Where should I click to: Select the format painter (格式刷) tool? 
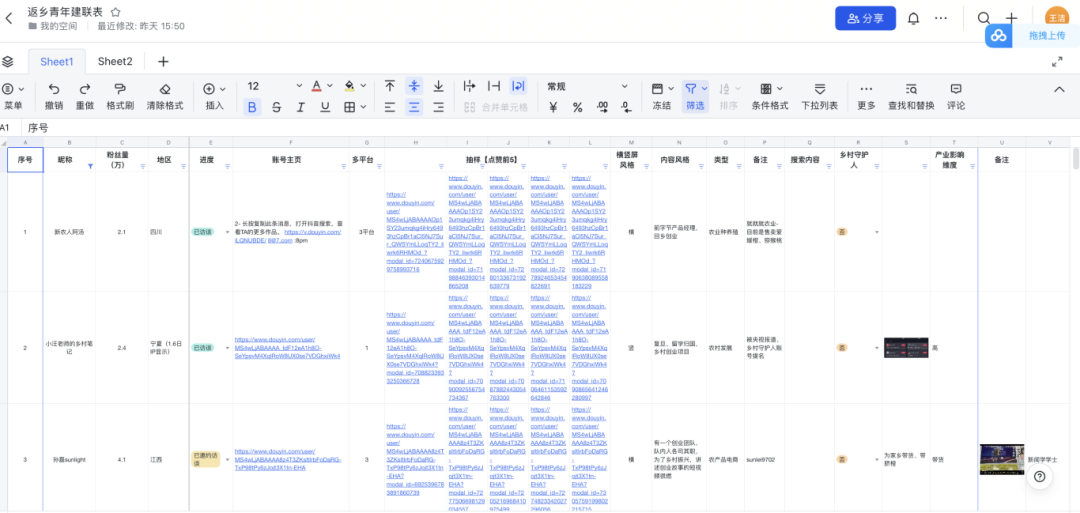(x=120, y=89)
